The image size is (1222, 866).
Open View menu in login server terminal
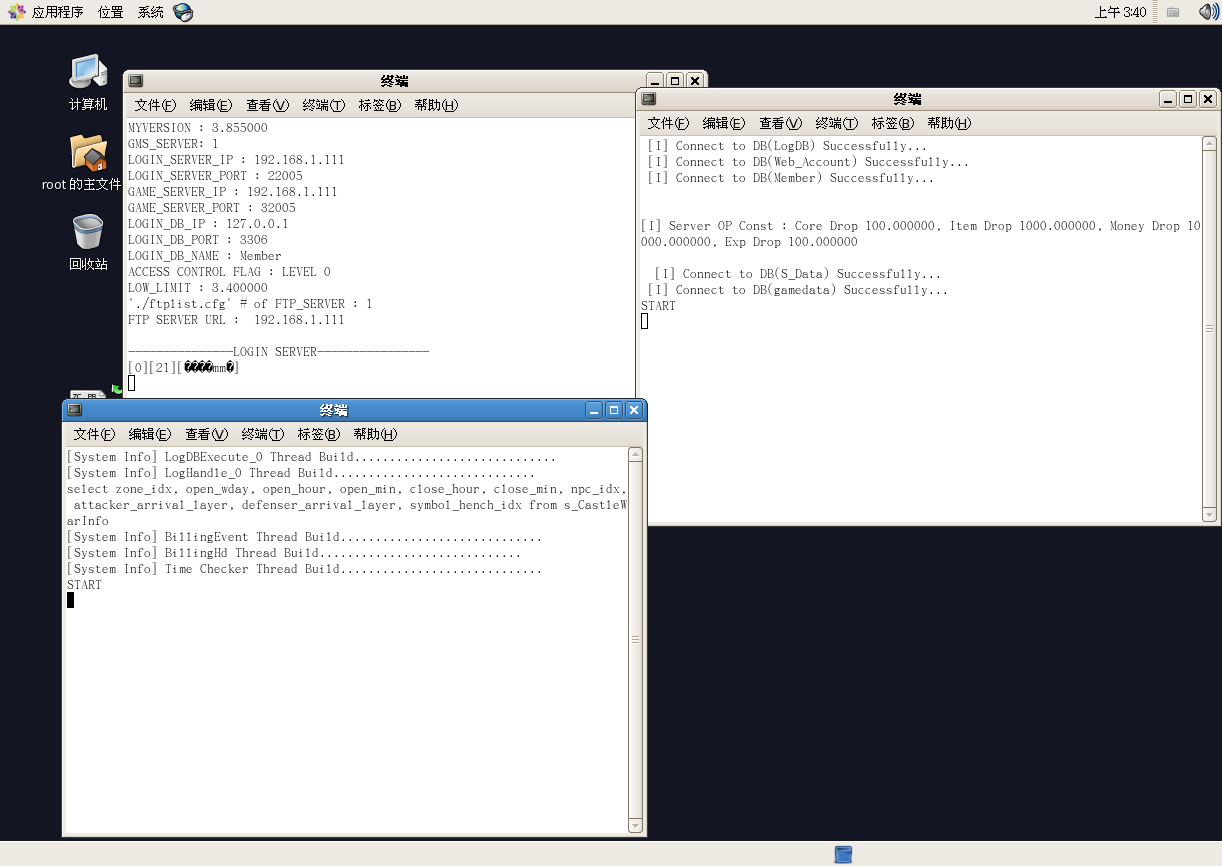pyautogui.click(x=267, y=105)
